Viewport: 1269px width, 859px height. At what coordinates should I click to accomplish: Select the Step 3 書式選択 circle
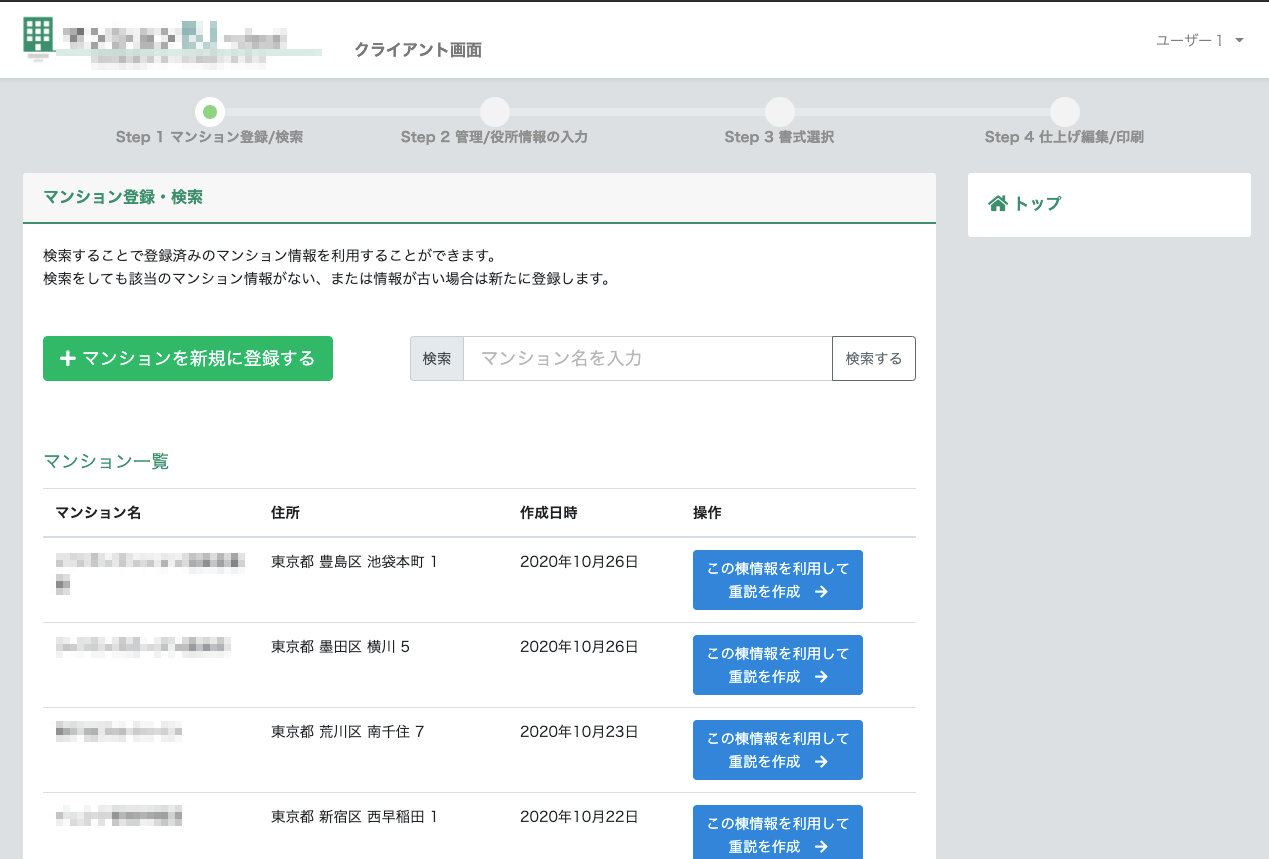click(x=780, y=113)
